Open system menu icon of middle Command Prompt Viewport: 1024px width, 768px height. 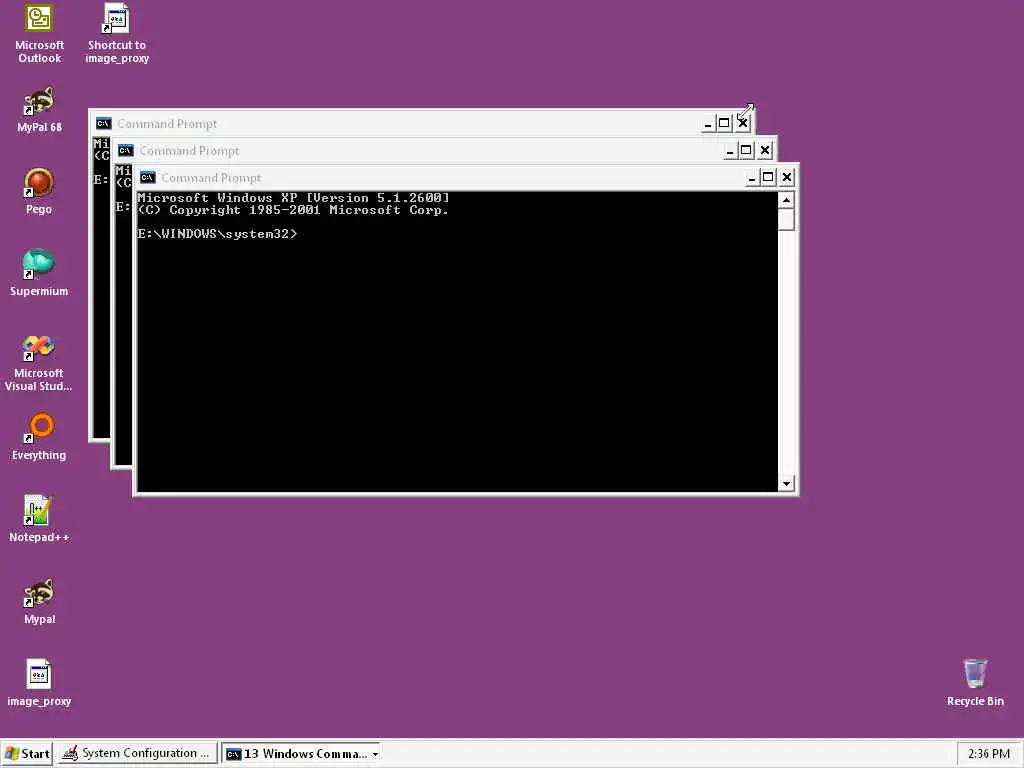coord(125,151)
